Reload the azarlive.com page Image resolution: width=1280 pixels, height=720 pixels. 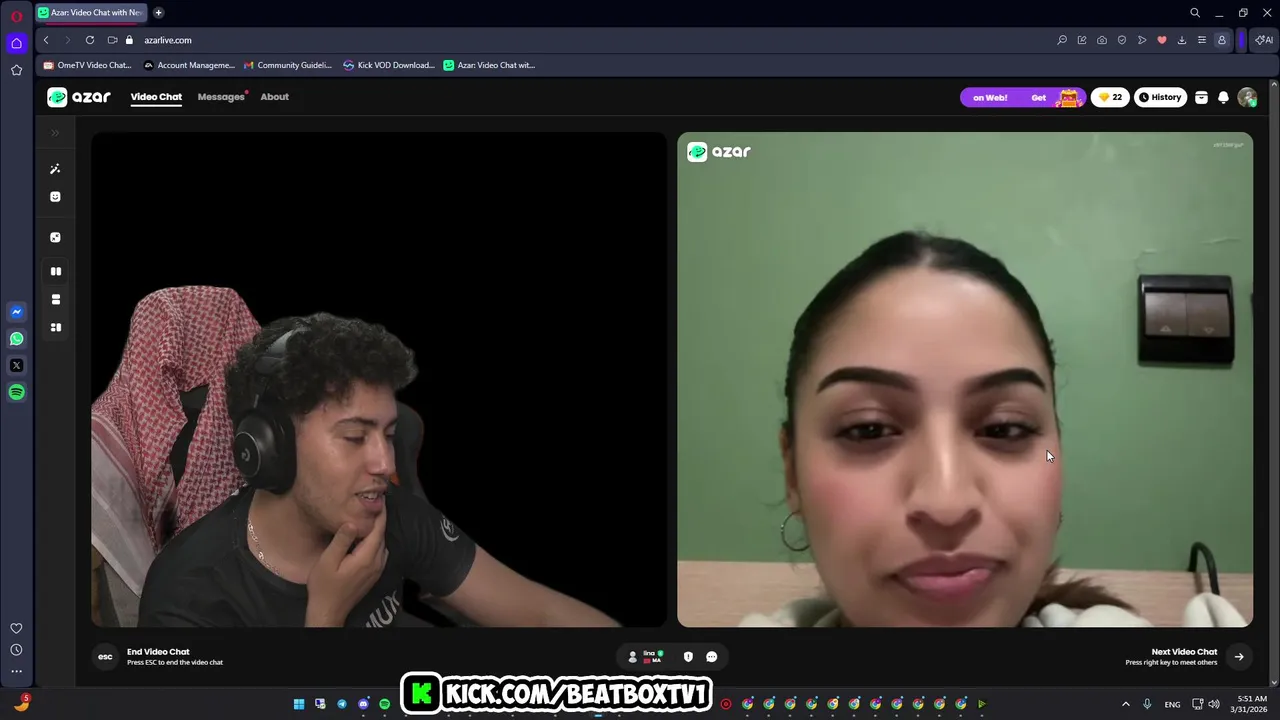coord(90,40)
